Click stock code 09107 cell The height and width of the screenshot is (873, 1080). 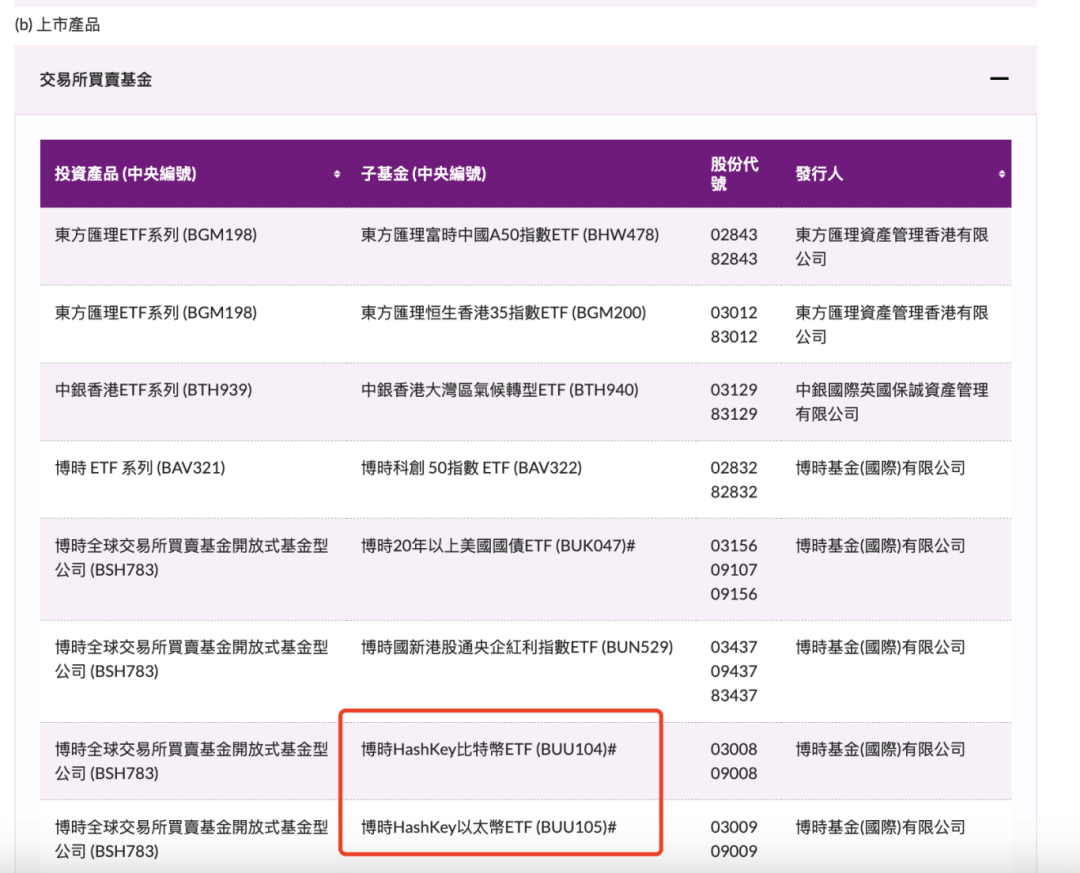(734, 570)
